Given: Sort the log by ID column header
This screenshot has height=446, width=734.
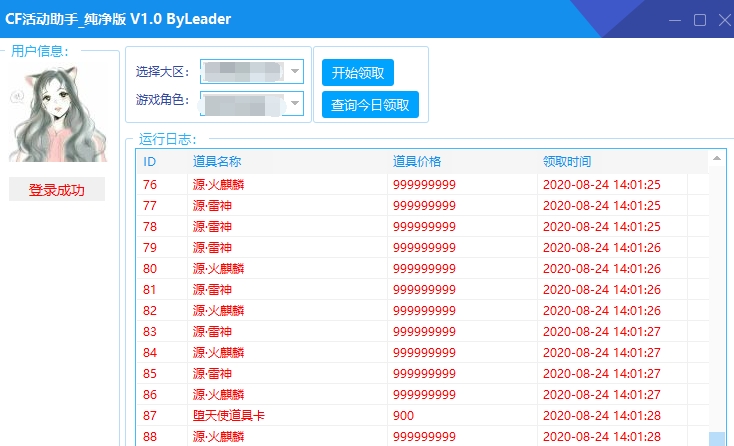Looking at the screenshot, I should pyautogui.click(x=150, y=161).
